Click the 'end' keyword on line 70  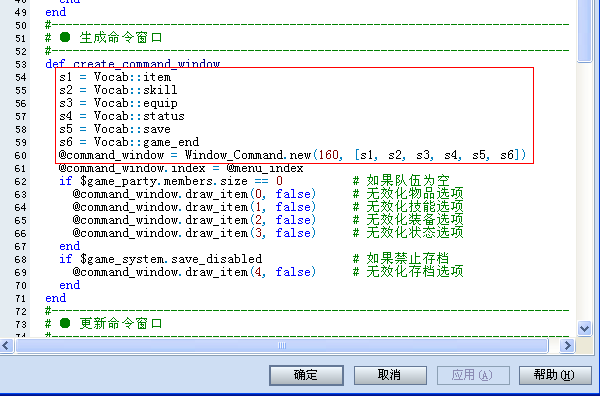pos(70,285)
